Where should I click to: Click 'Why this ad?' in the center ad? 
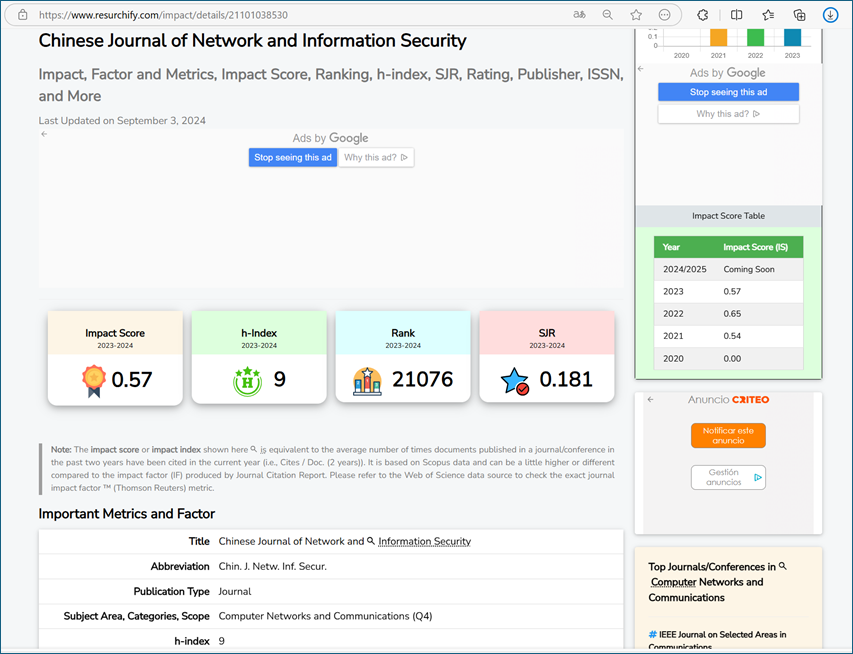point(376,157)
